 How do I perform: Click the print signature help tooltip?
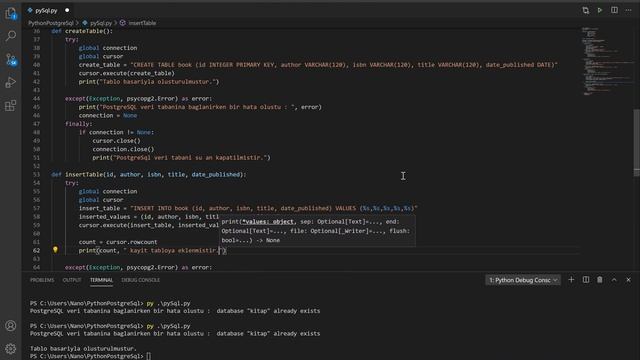pos(317,231)
